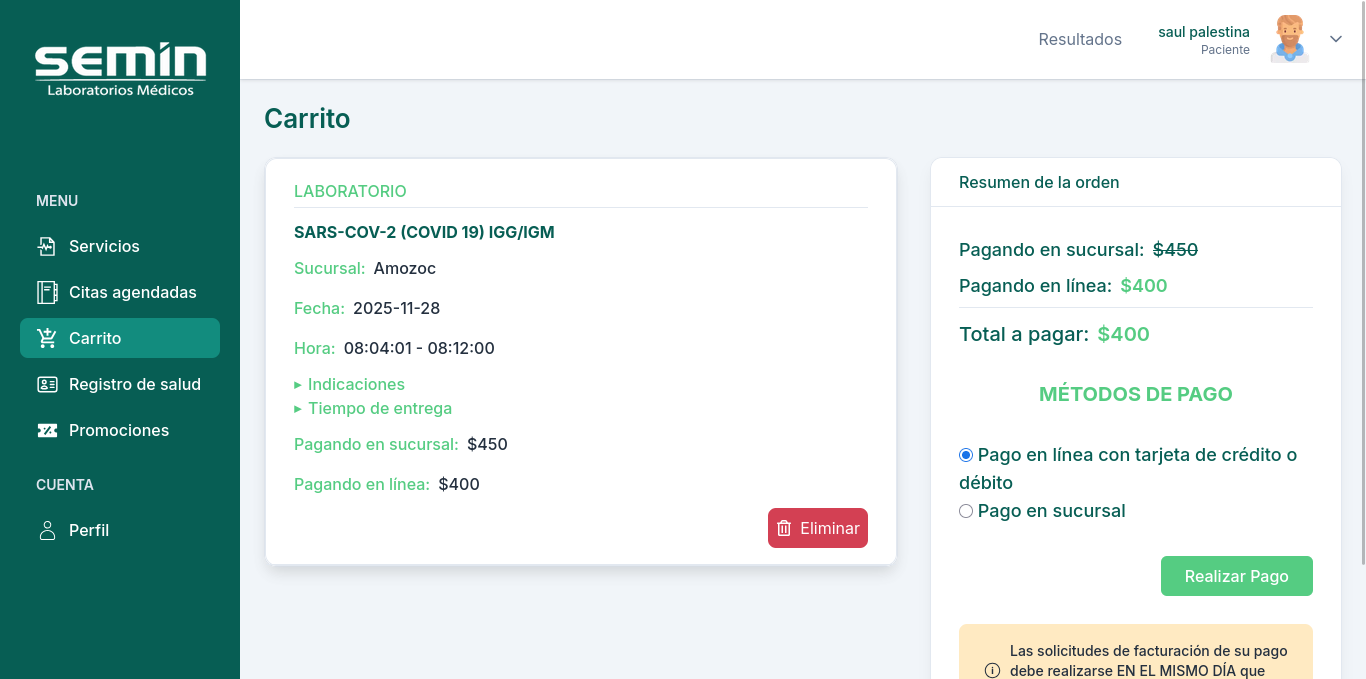Choose the online card payment radio button

pyautogui.click(x=966, y=454)
